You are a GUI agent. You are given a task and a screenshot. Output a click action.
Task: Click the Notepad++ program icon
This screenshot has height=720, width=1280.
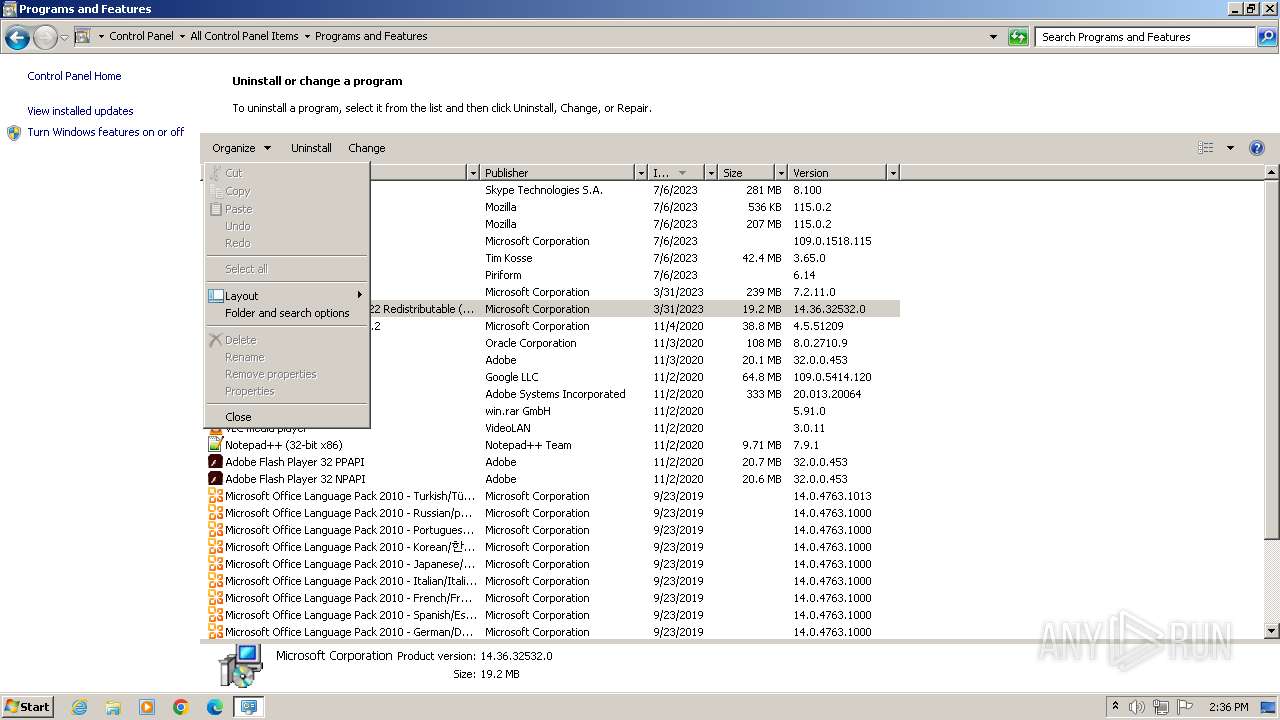pyautogui.click(x=215, y=445)
